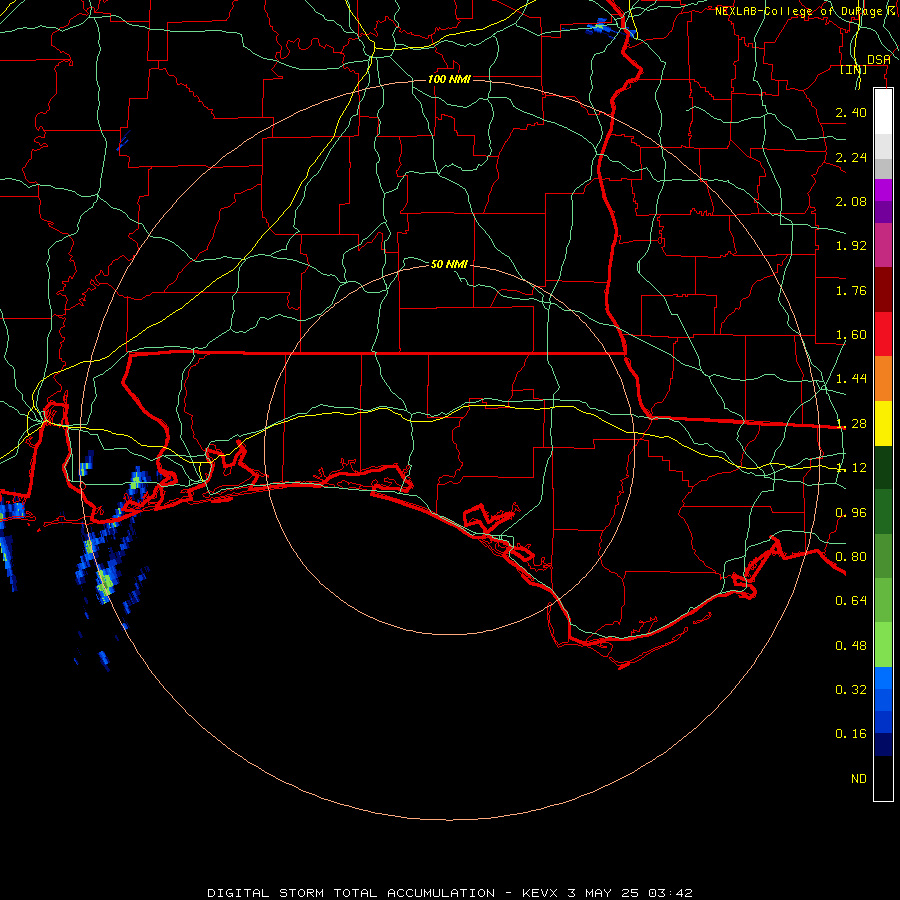The width and height of the screenshot is (900, 900).
Task: Click the 2.40 legend value
Action: coord(851,112)
